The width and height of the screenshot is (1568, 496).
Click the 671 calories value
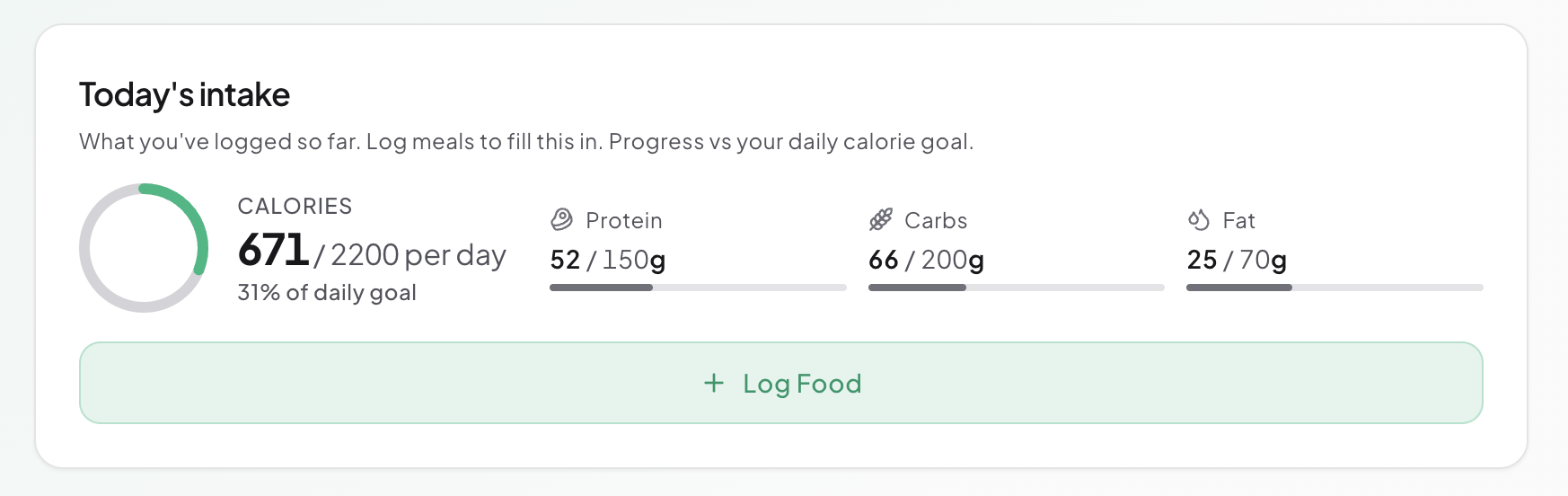(x=273, y=251)
